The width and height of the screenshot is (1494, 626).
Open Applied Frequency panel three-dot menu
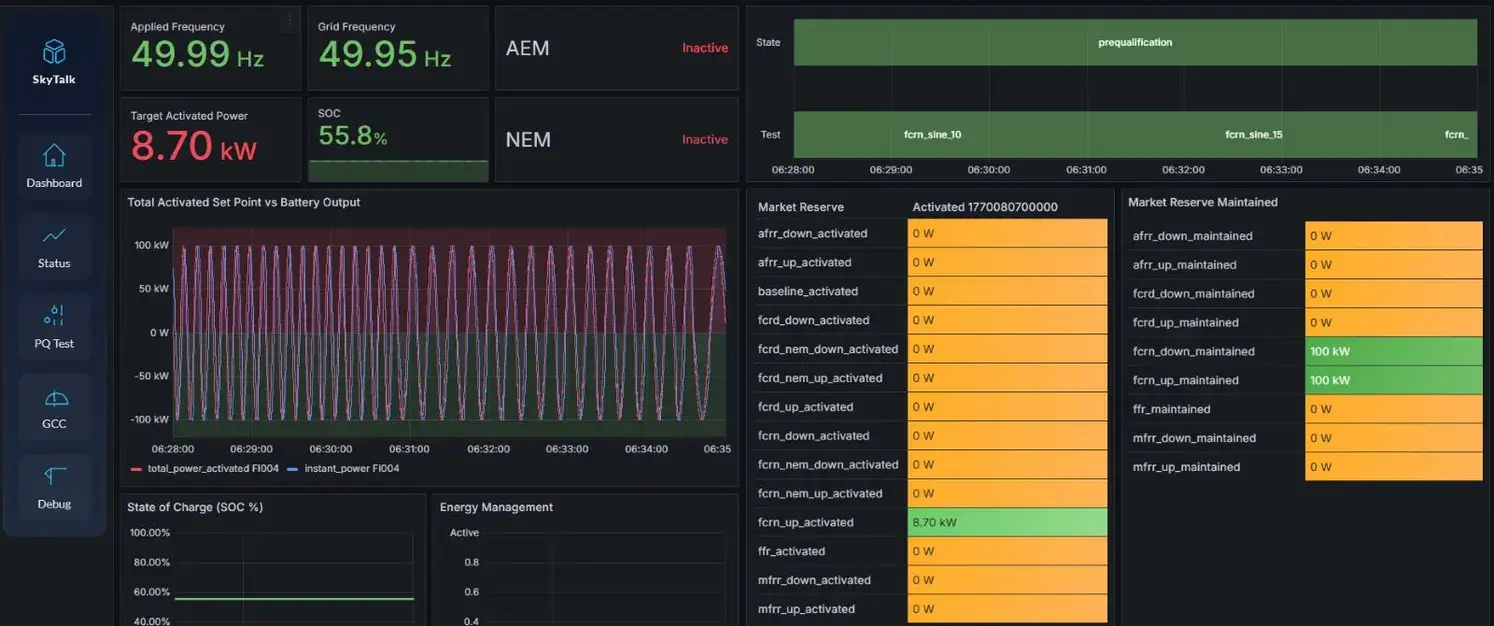click(290, 20)
